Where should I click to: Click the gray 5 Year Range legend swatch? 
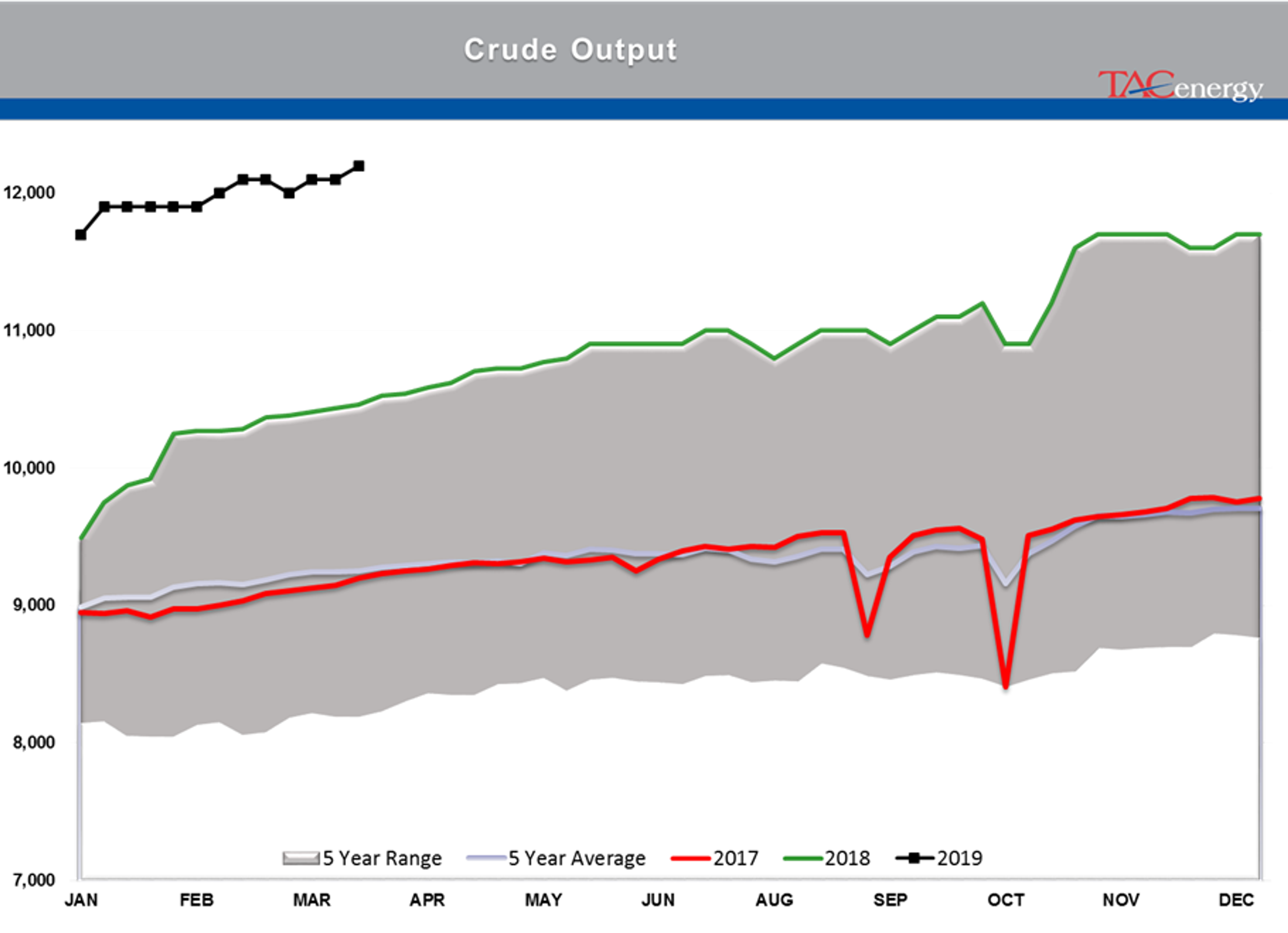click(x=301, y=859)
